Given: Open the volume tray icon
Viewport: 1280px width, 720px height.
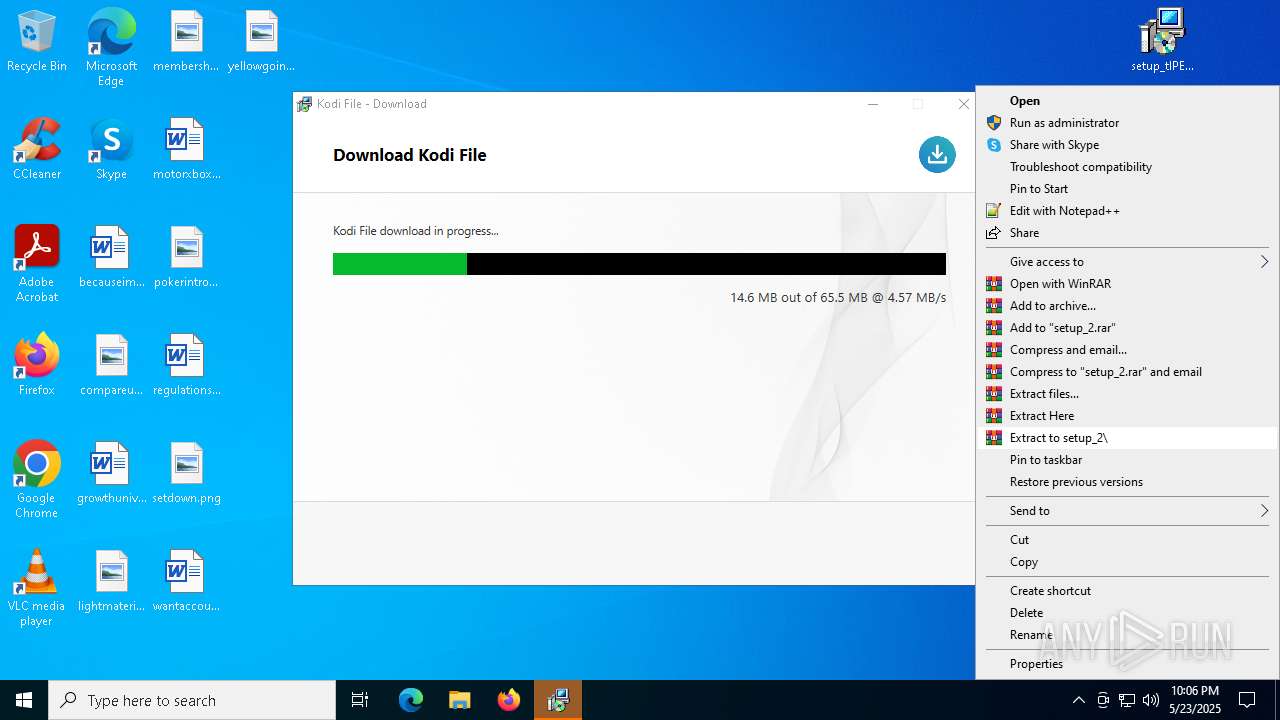Looking at the screenshot, I should [1151, 700].
